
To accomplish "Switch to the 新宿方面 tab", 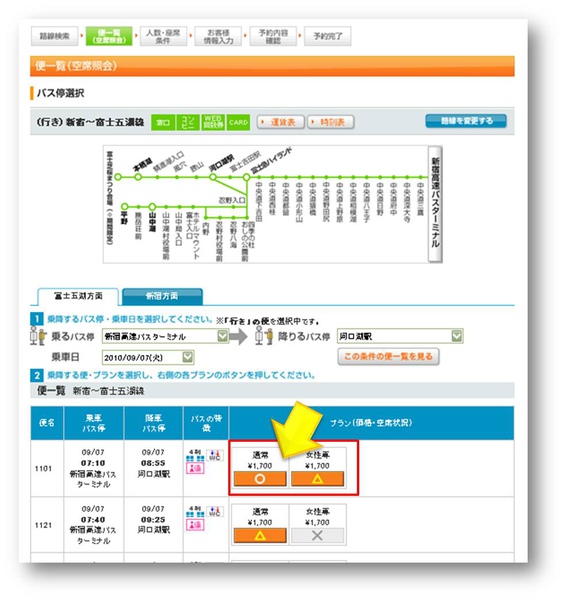I will click(162, 296).
